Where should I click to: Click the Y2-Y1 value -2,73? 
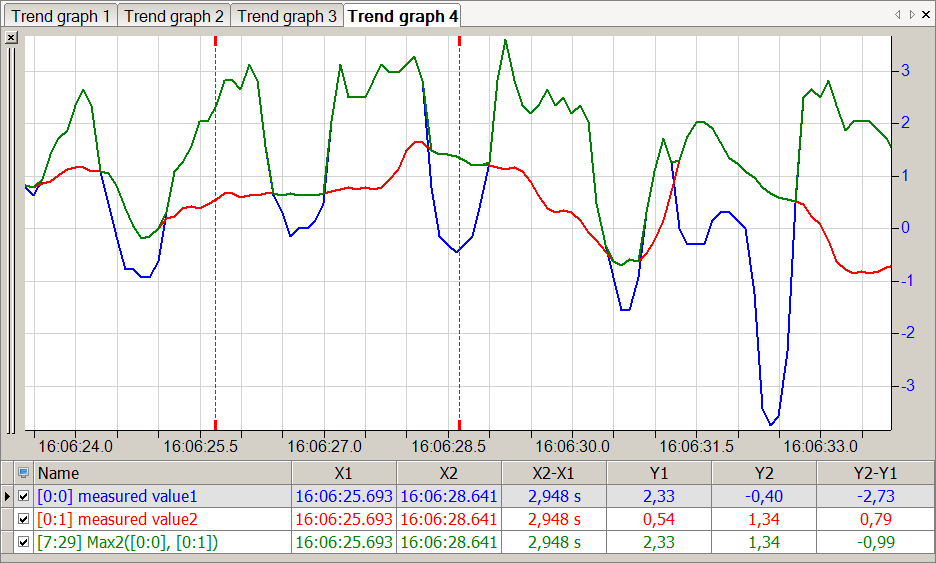coord(876,496)
